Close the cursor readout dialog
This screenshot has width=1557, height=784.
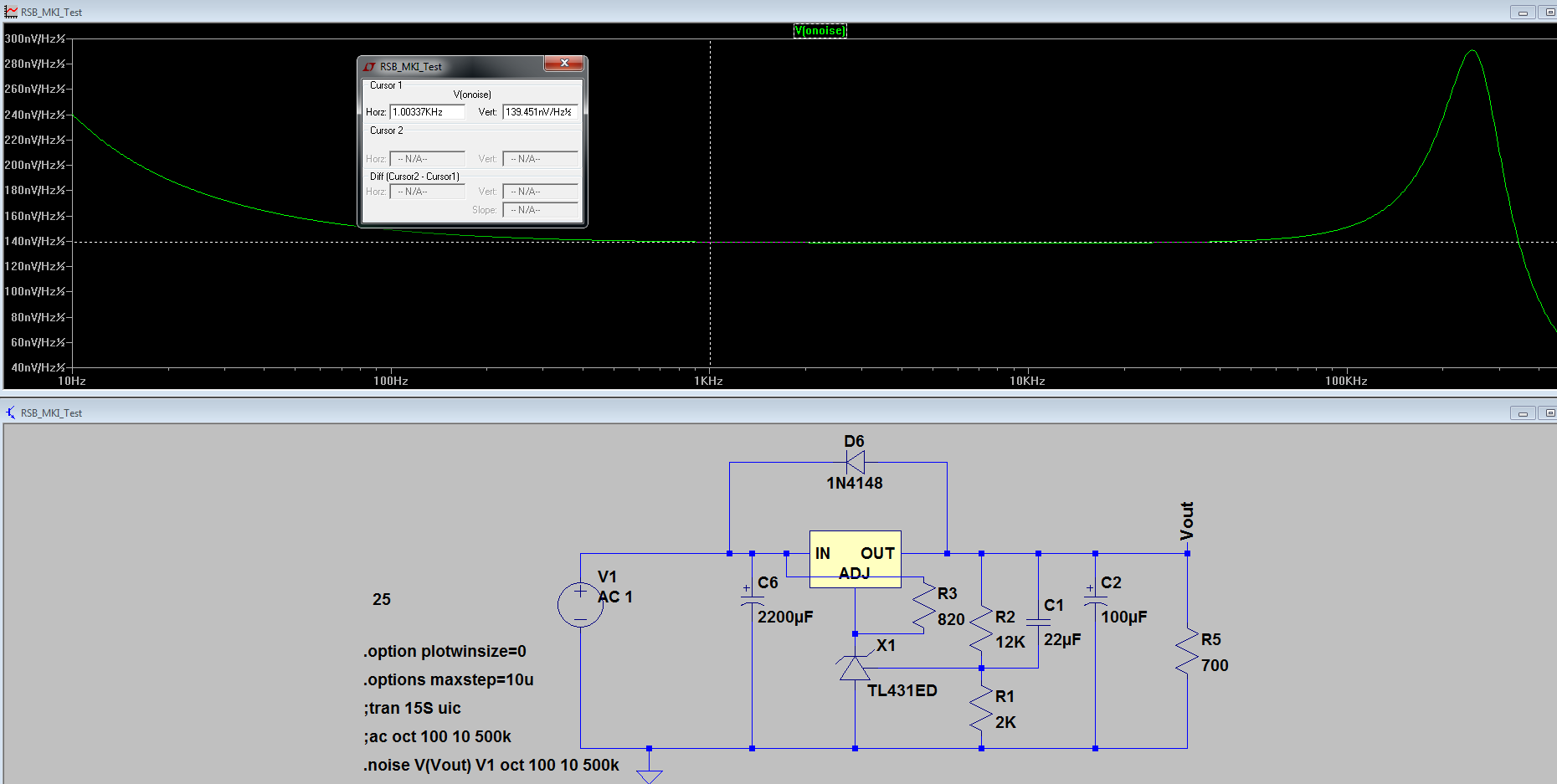[564, 64]
